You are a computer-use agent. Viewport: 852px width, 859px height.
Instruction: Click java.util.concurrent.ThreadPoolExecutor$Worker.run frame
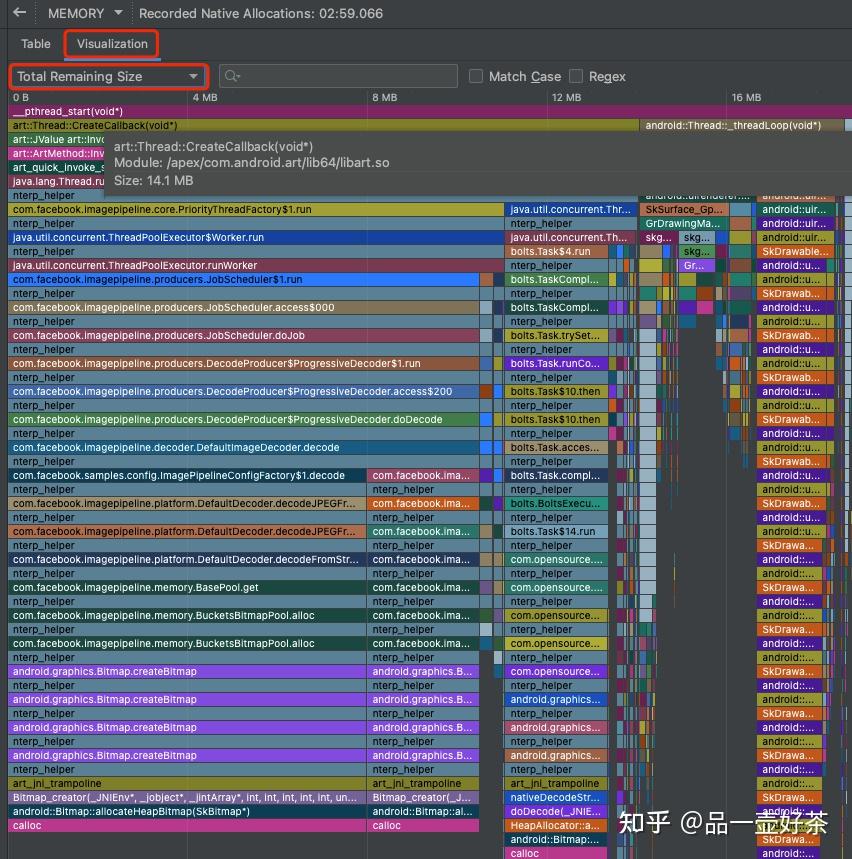coord(255,237)
